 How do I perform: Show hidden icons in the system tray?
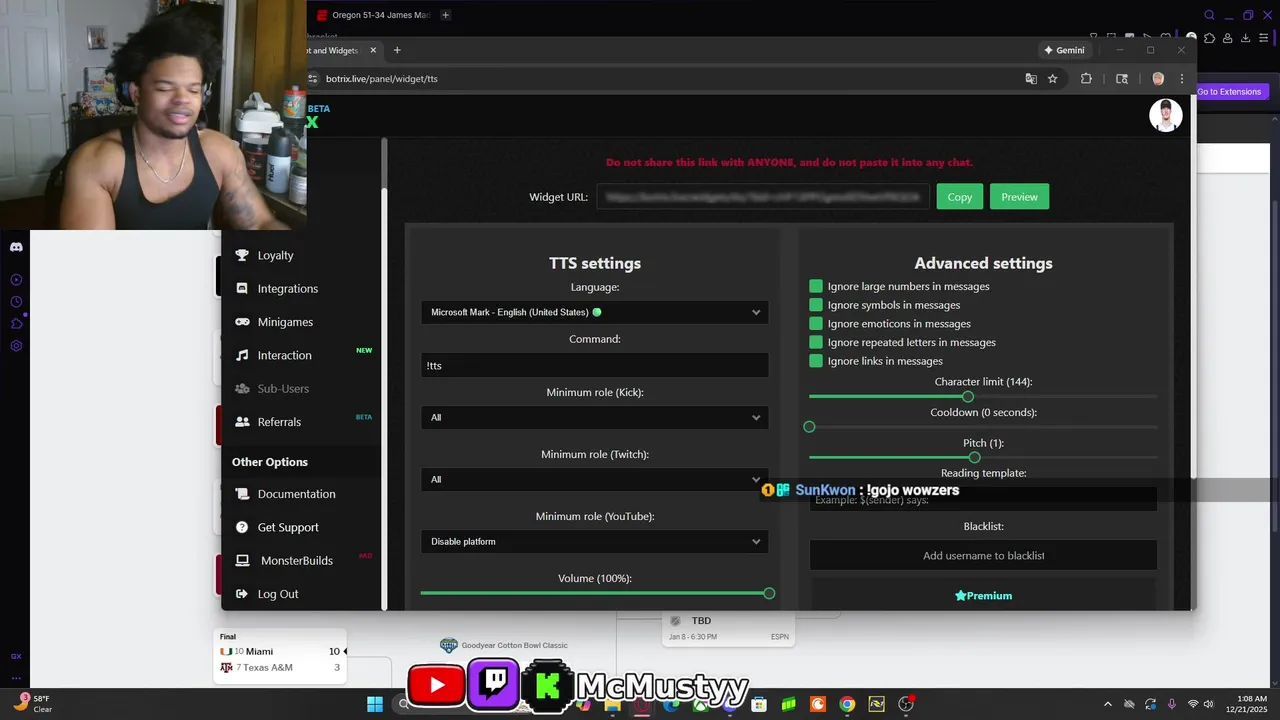(1107, 704)
